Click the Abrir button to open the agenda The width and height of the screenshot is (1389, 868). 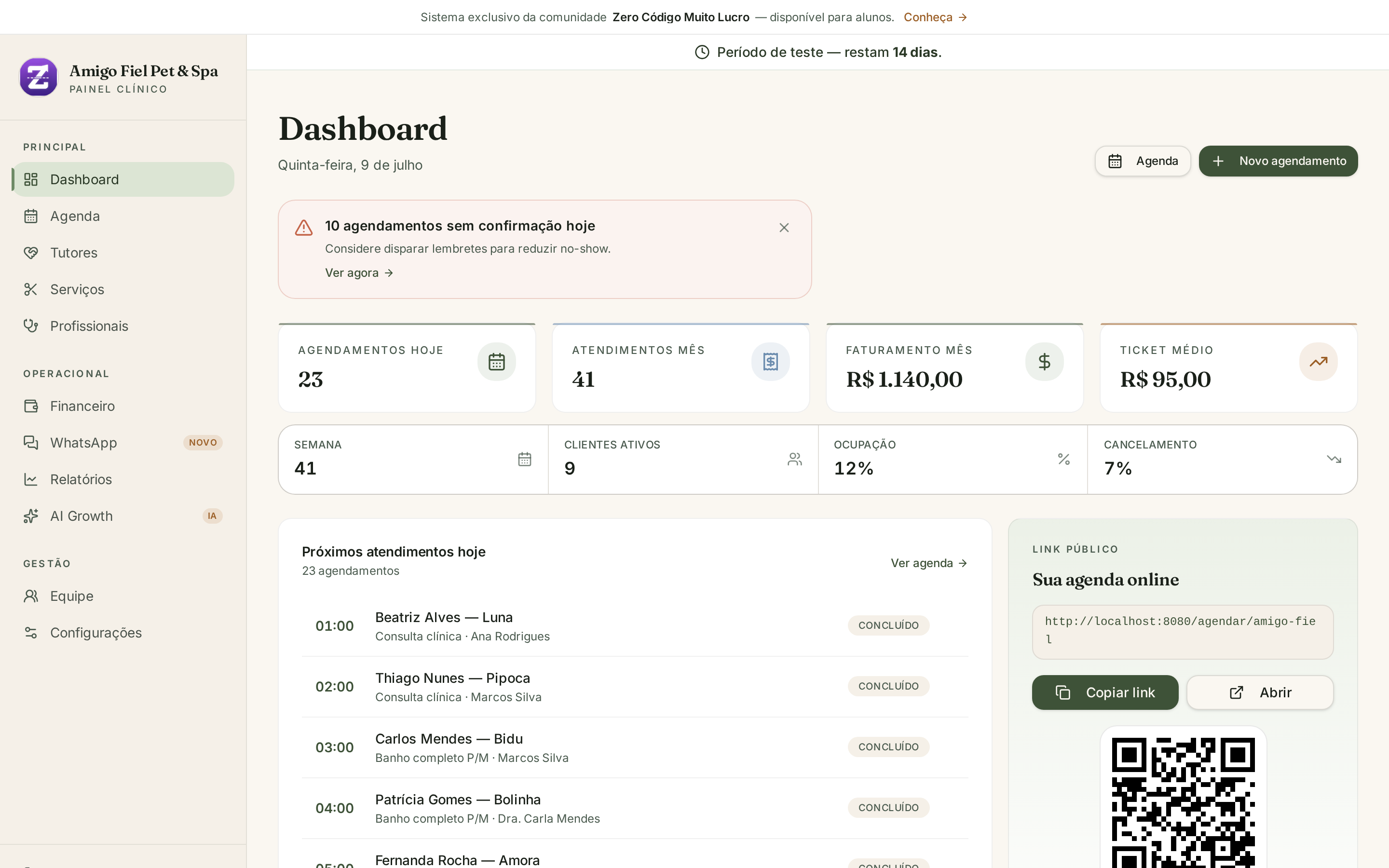(x=1260, y=692)
